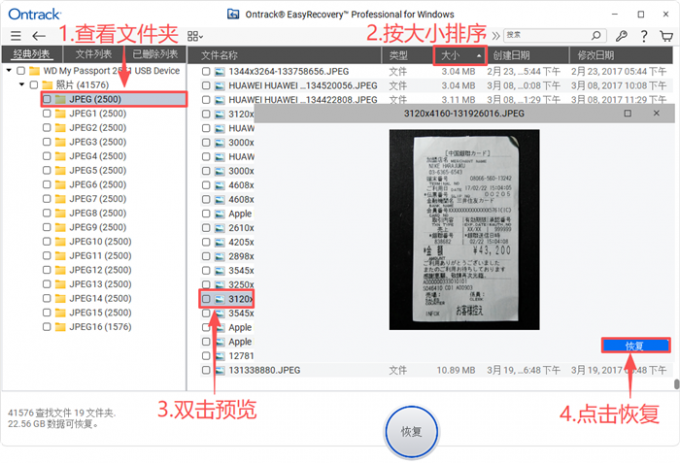Click image icon of 1344x3264-133758656.JPEG
680x463 pixels.
click(x=220, y=72)
